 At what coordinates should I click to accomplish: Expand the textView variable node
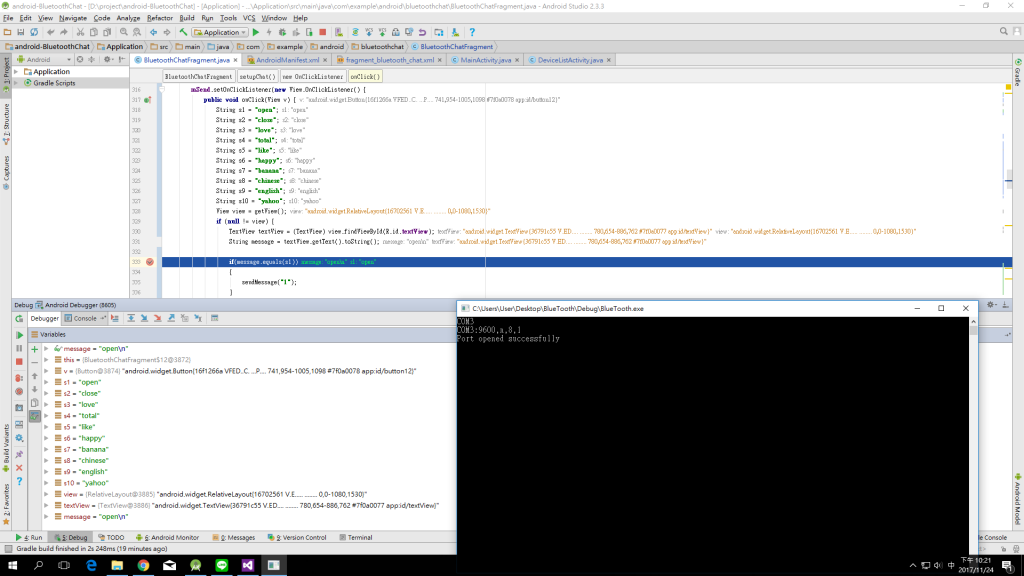pyautogui.click(x=46, y=505)
